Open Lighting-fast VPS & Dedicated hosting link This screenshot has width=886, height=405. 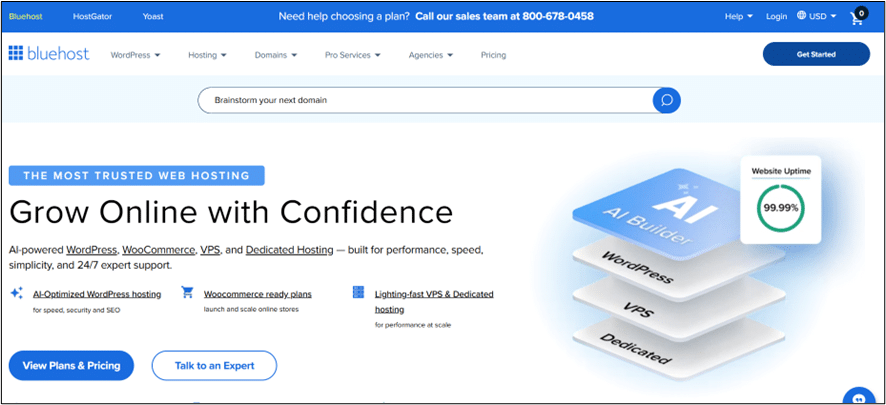[434, 302]
